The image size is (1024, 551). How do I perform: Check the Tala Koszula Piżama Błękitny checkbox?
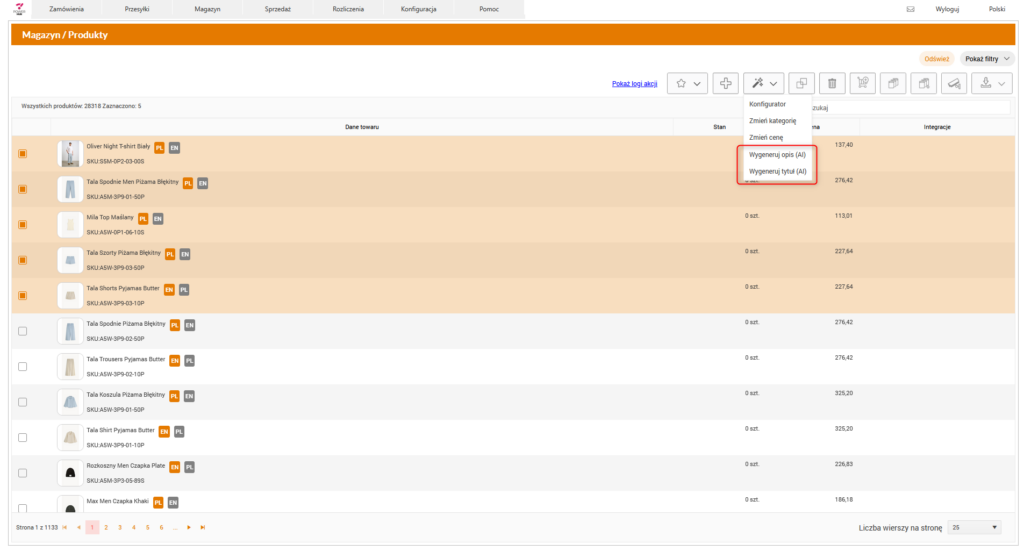coord(23,402)
